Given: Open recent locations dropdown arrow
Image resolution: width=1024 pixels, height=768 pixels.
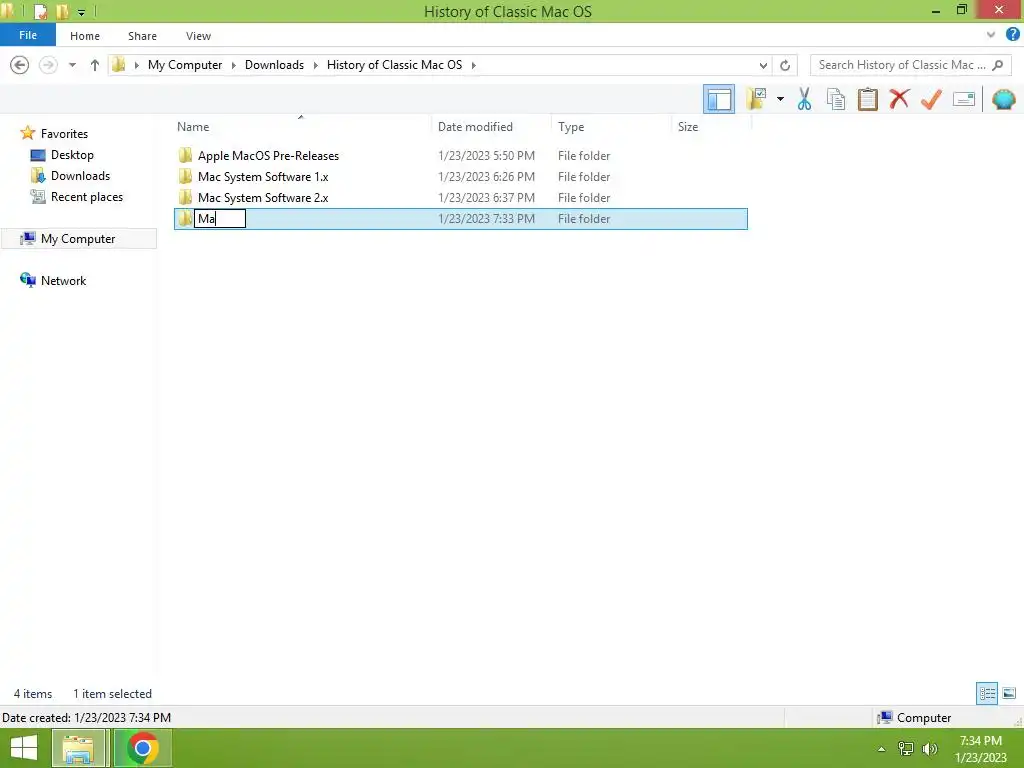Looking at the screenshot, I should pyautogui.click(x=72, y=65).
